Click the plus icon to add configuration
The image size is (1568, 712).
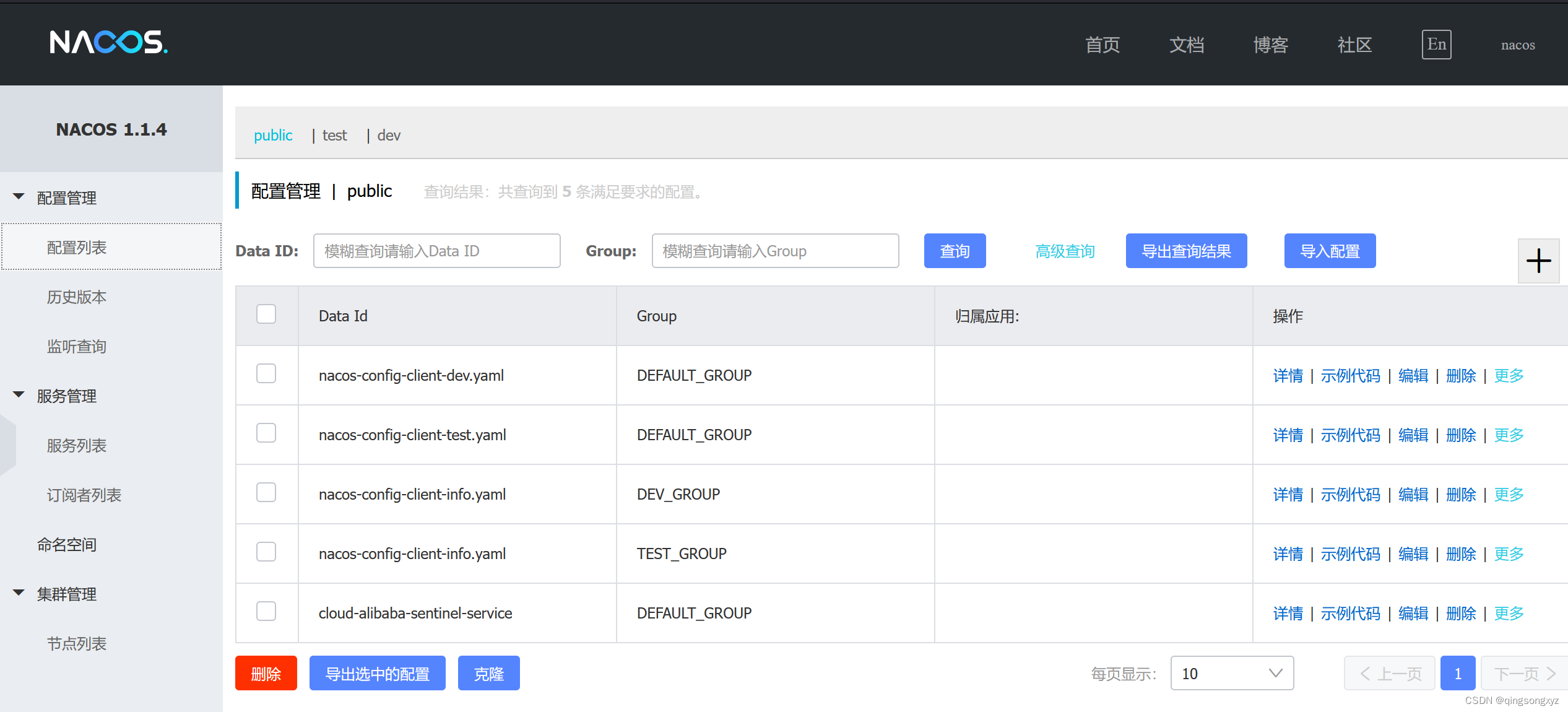[x=1538, y=261]
